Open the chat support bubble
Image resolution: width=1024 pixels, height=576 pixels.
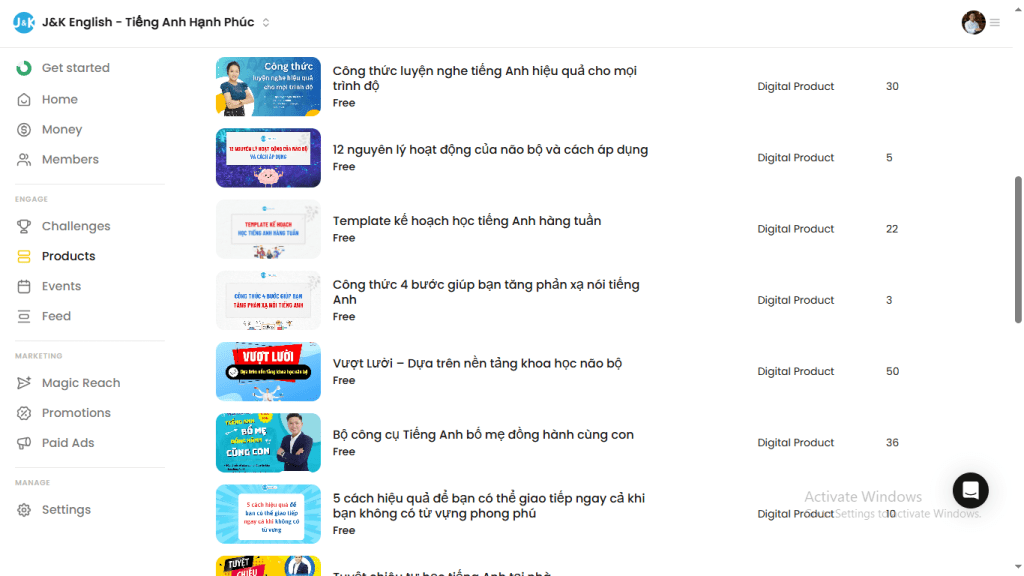point(970,490)
